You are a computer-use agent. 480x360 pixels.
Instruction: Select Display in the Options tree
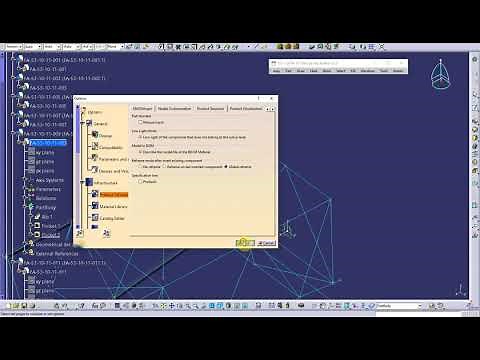[x=106, y=136]
